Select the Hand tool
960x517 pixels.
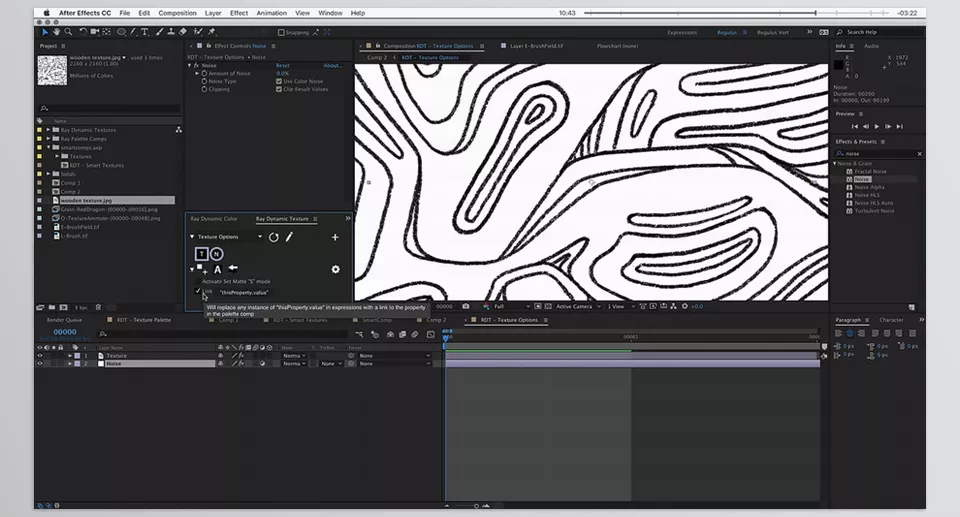[56, 32]
